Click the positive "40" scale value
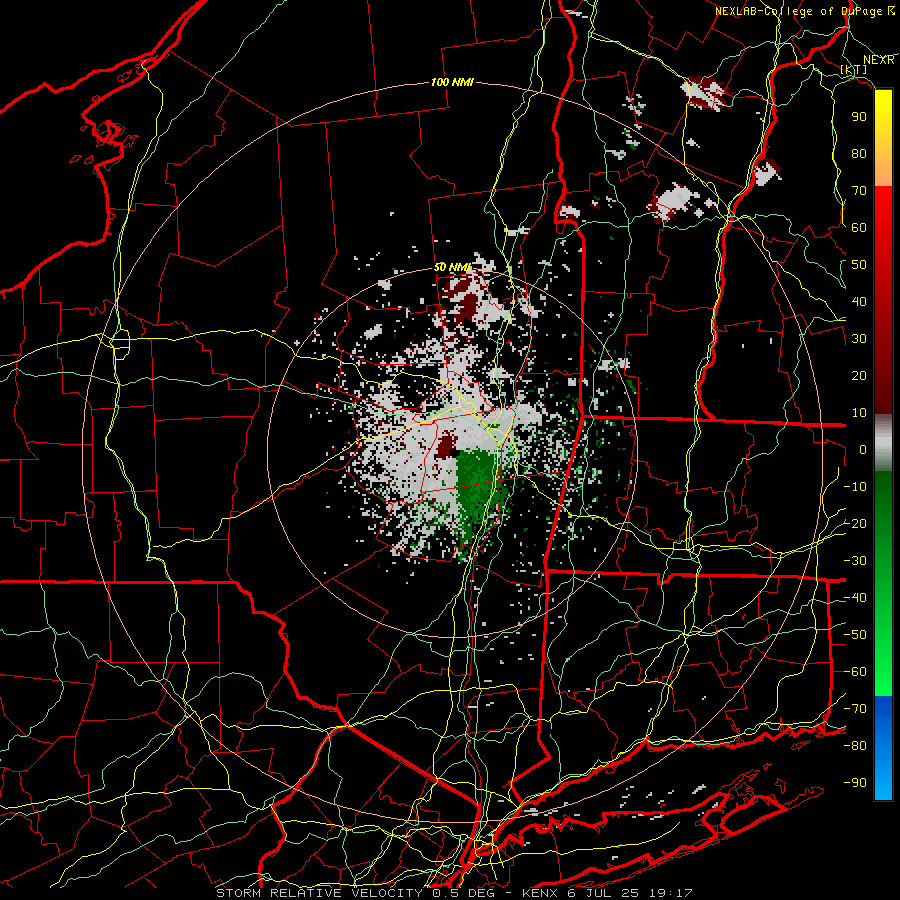 (859, 301)
